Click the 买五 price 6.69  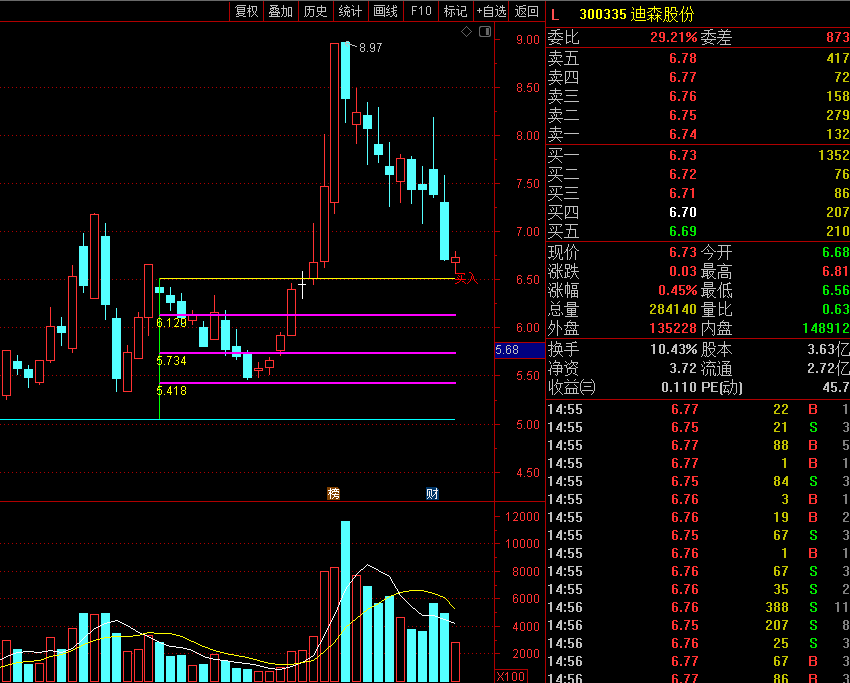click(x=682, y=231)
